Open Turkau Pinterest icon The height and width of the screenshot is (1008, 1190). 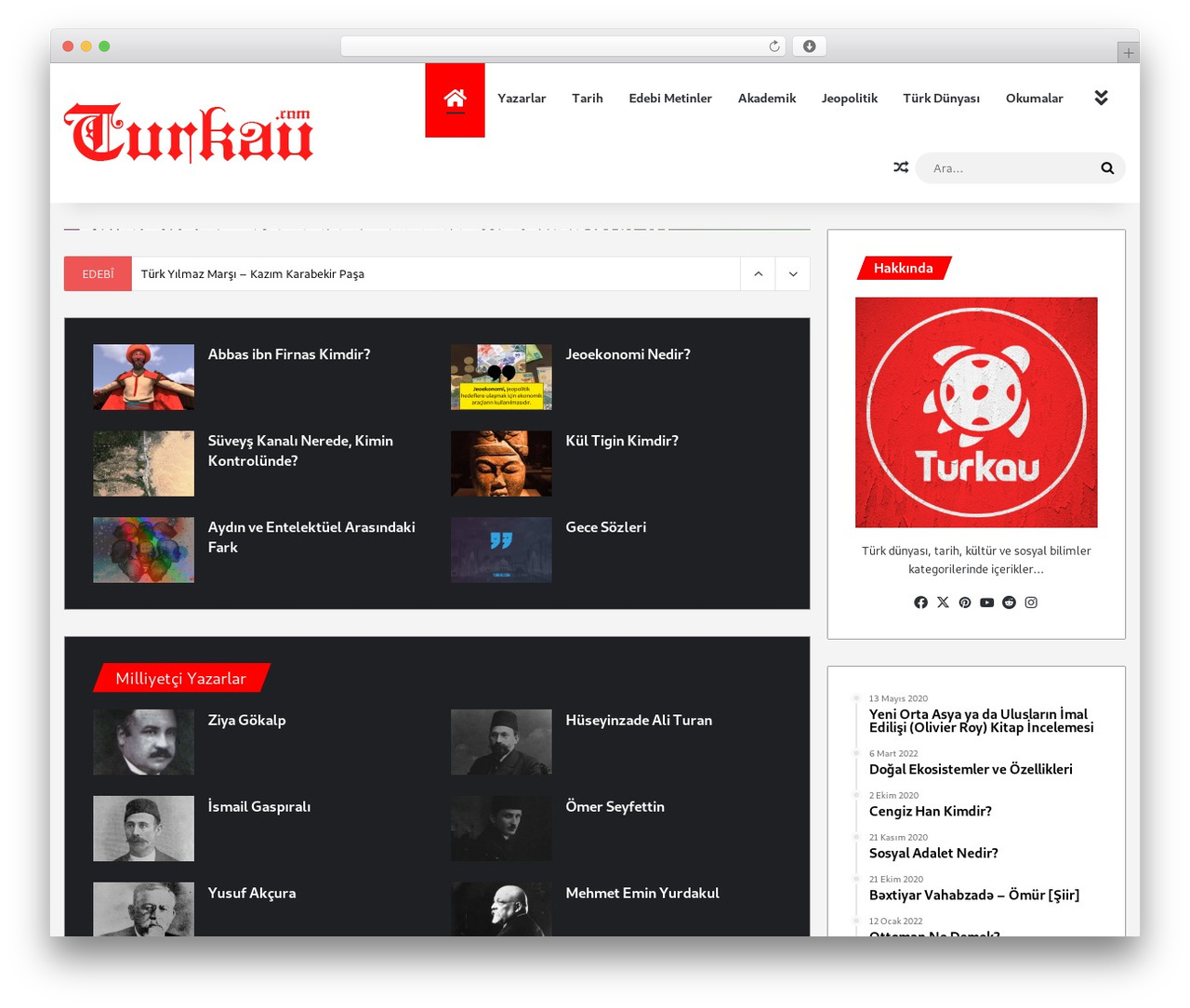tap(965, 603)
